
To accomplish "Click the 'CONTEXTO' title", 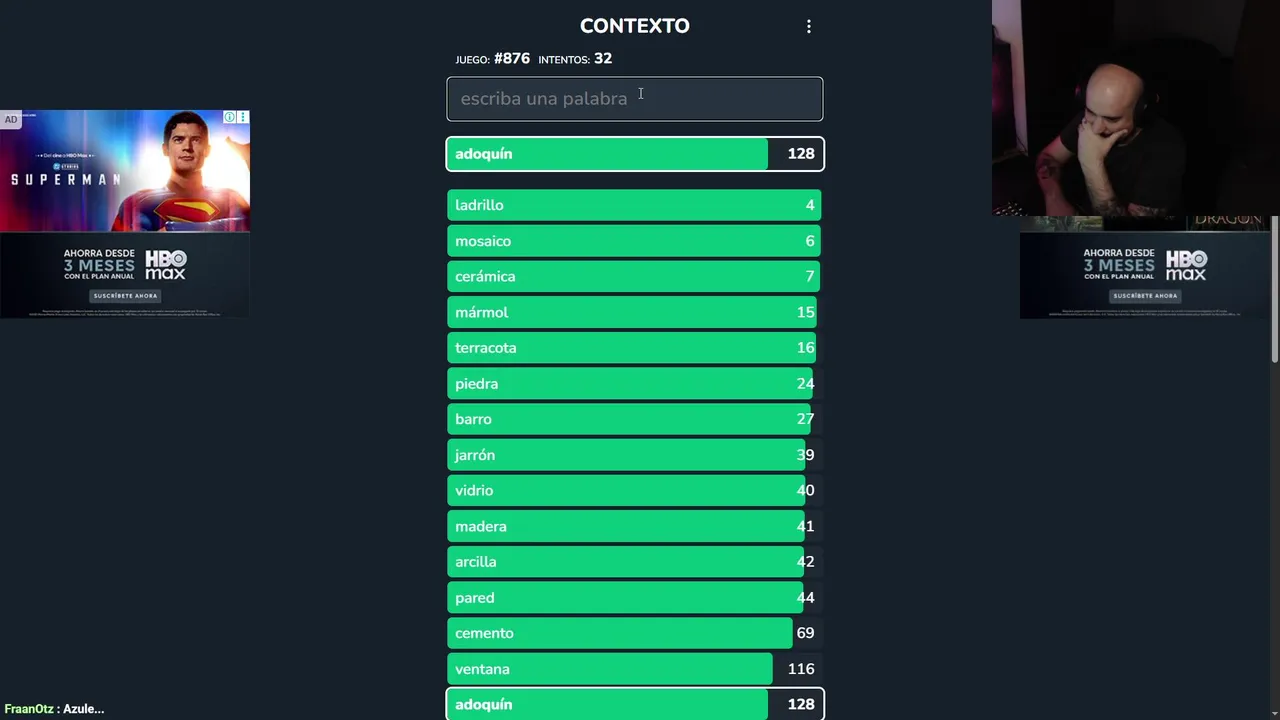I will point(634,26).
